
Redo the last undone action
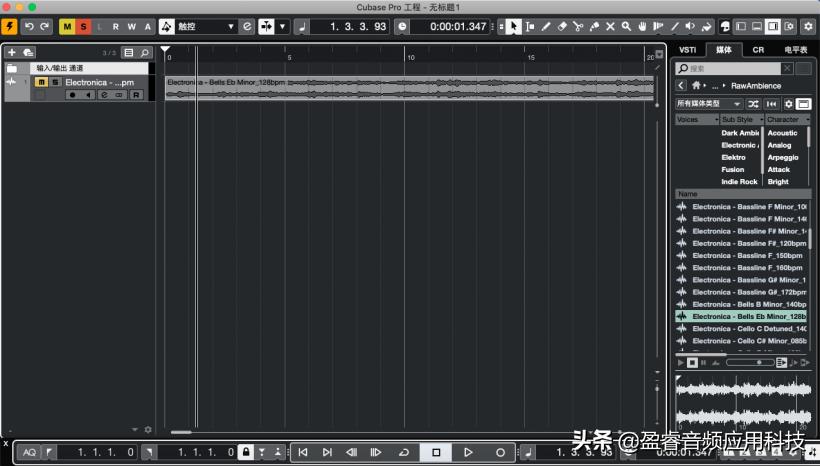click(45, 27)
